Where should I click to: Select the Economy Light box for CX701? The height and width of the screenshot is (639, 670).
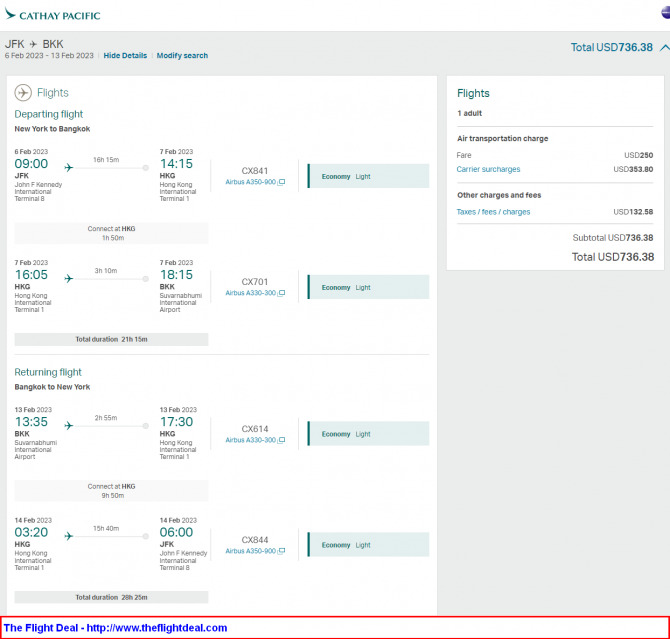368,287
